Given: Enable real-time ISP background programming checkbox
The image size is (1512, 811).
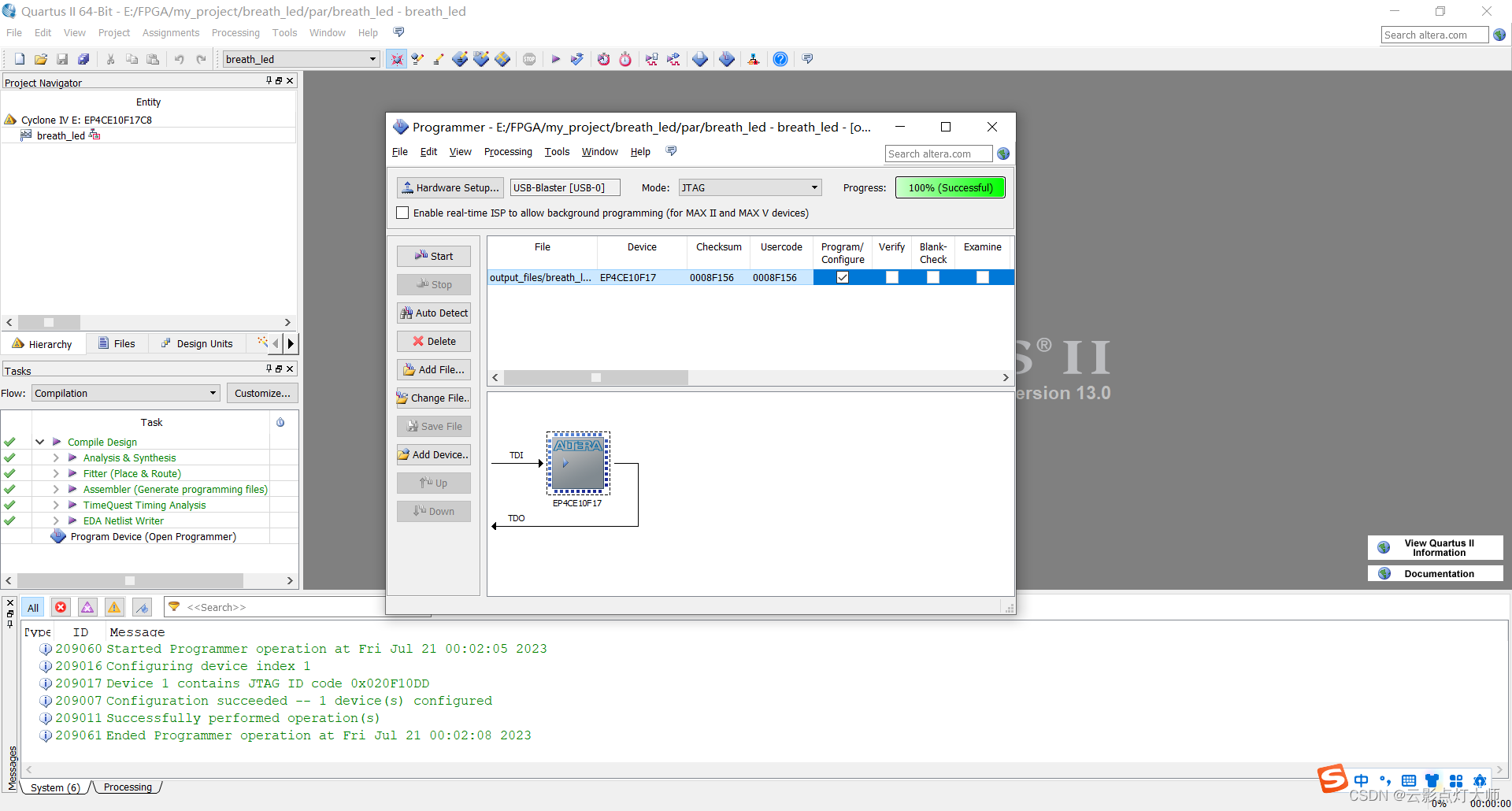Looking at the screenshot, I should pyautogui.click(x=402, y=213).
